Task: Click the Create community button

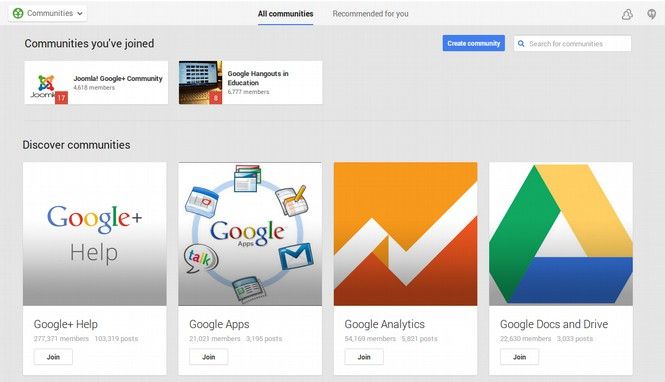Action: 474,43
